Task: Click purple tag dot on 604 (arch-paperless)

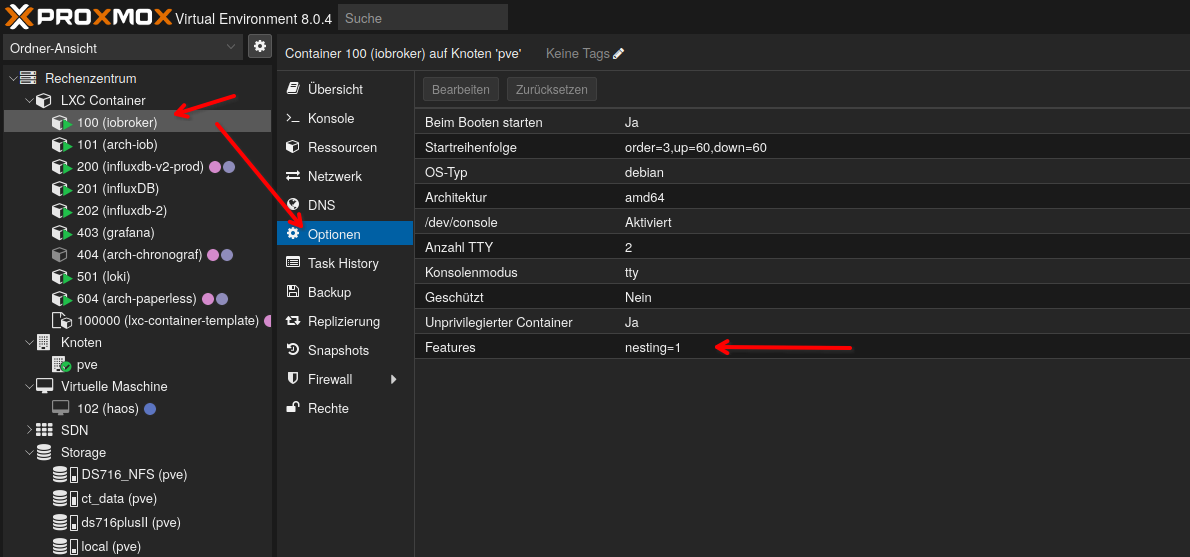Action: coord(222,298)
